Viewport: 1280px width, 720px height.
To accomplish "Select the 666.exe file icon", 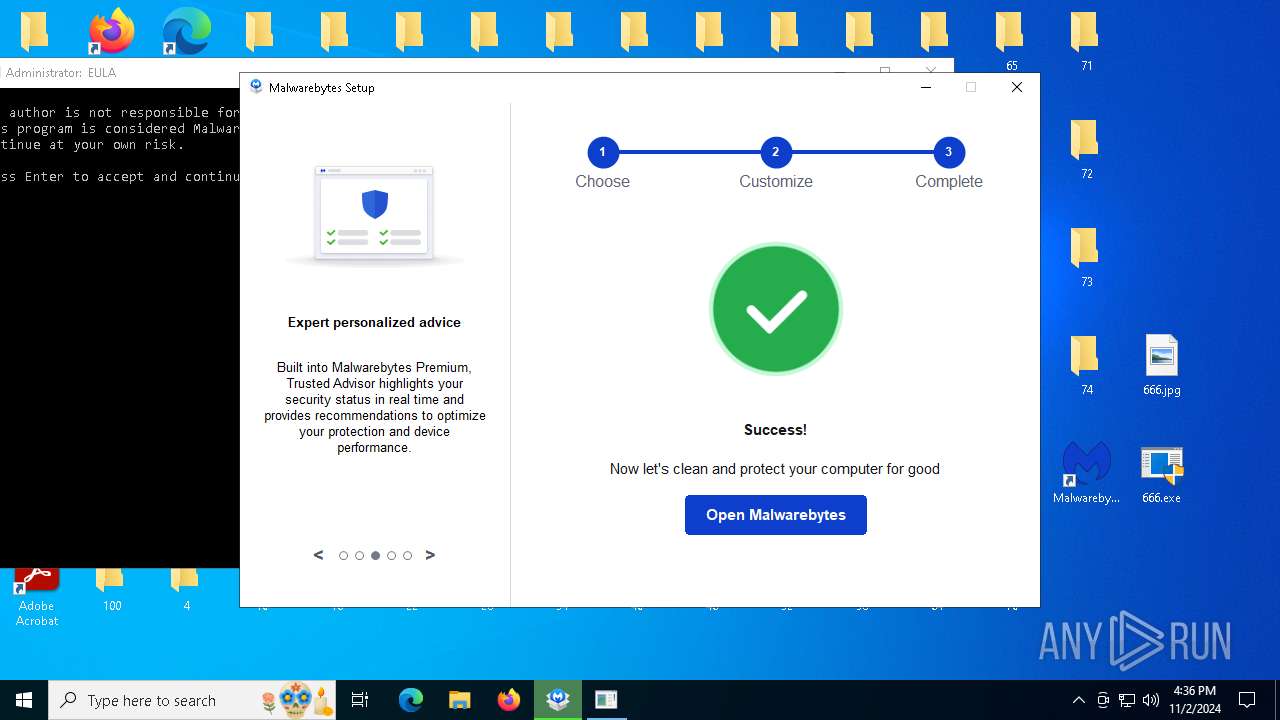I will pos(1161,473).
